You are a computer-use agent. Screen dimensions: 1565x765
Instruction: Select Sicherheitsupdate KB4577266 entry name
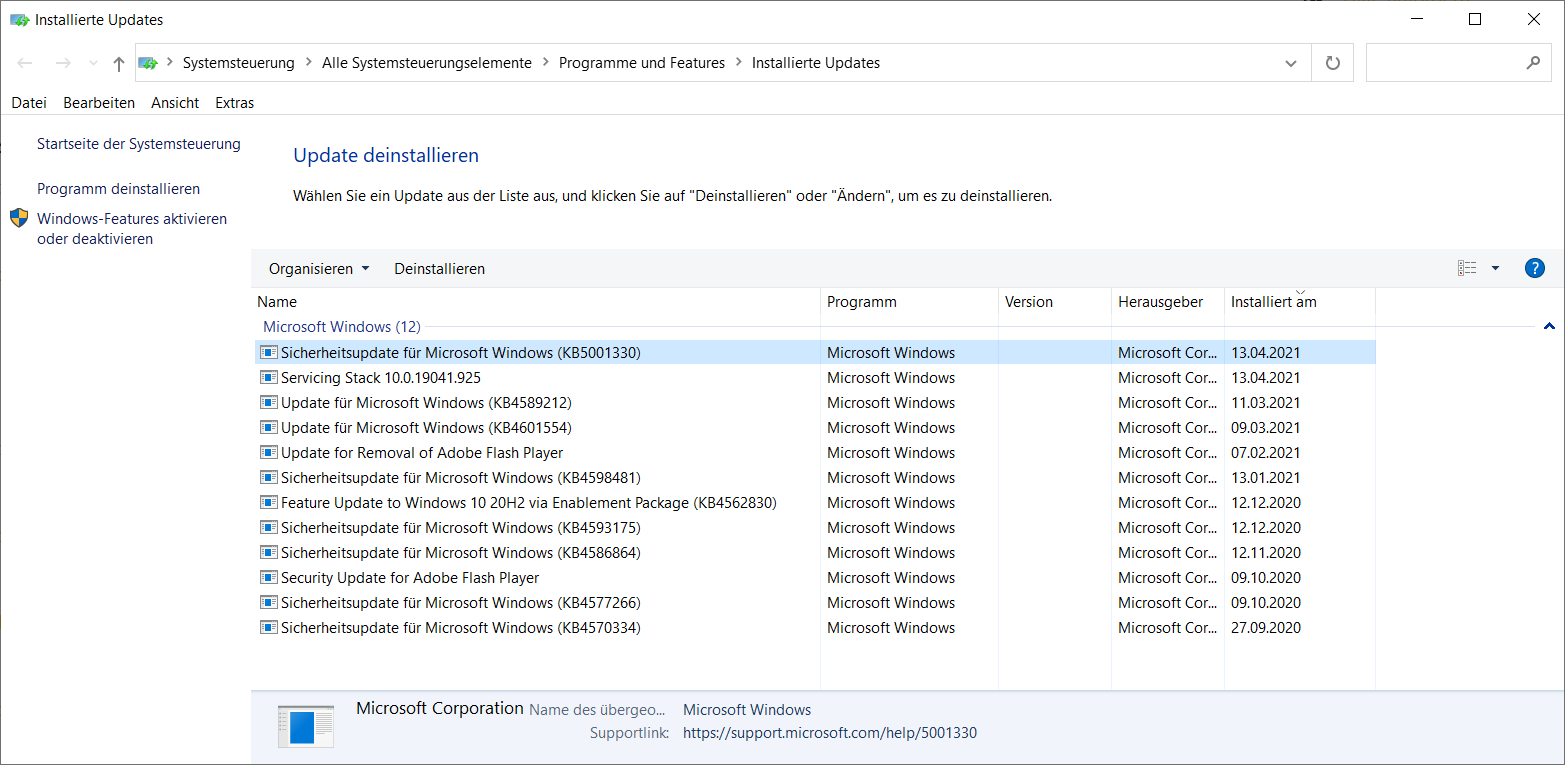[461, 603]
